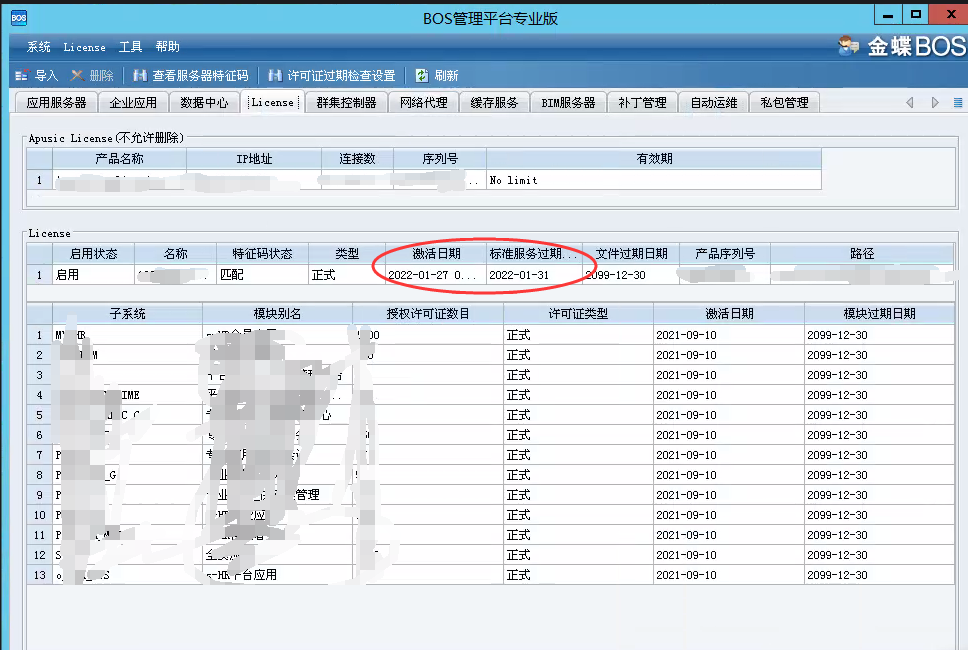This screenshot has width=968, height=650.
Task: Click the 产品序列号 column header
Action: pyautogui.click(x=725, y=254)
